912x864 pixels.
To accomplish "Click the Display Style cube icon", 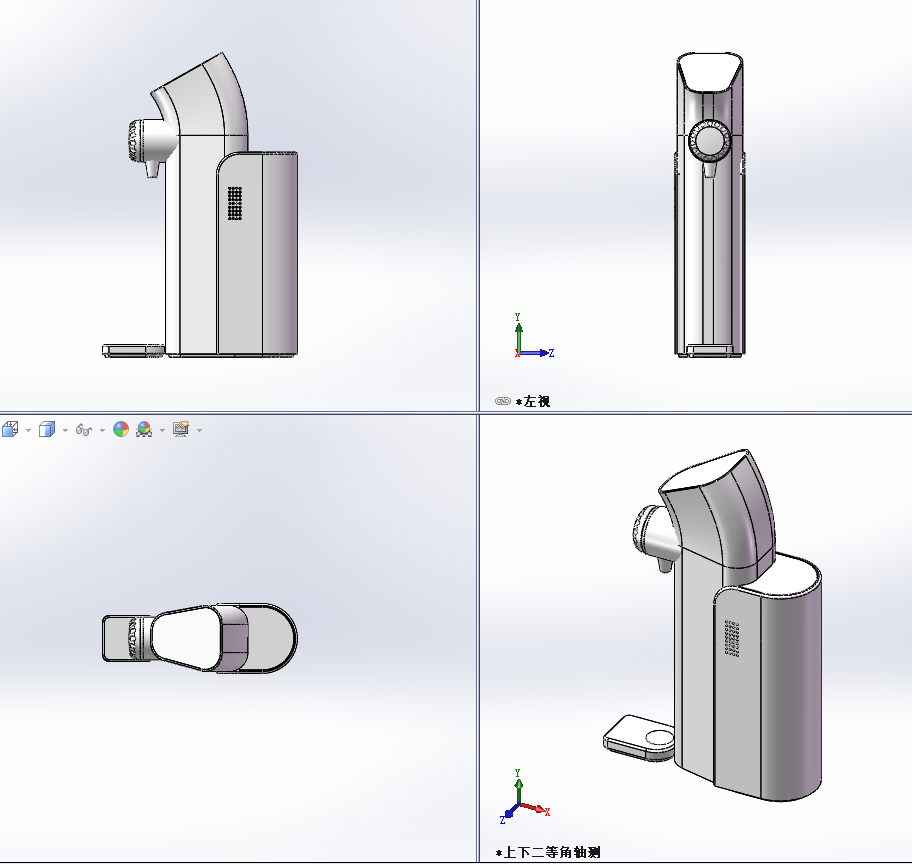I will coord(47,429).
